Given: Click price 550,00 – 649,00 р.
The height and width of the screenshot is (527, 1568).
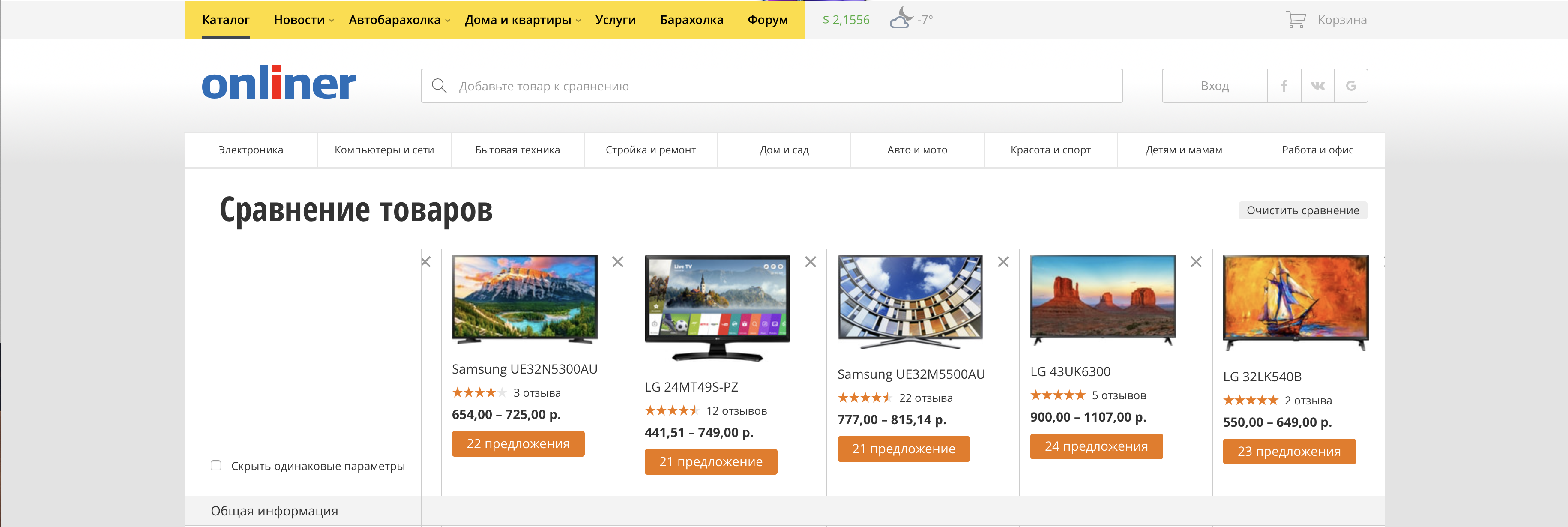Looking at the screenshot, I should 1277,422.
